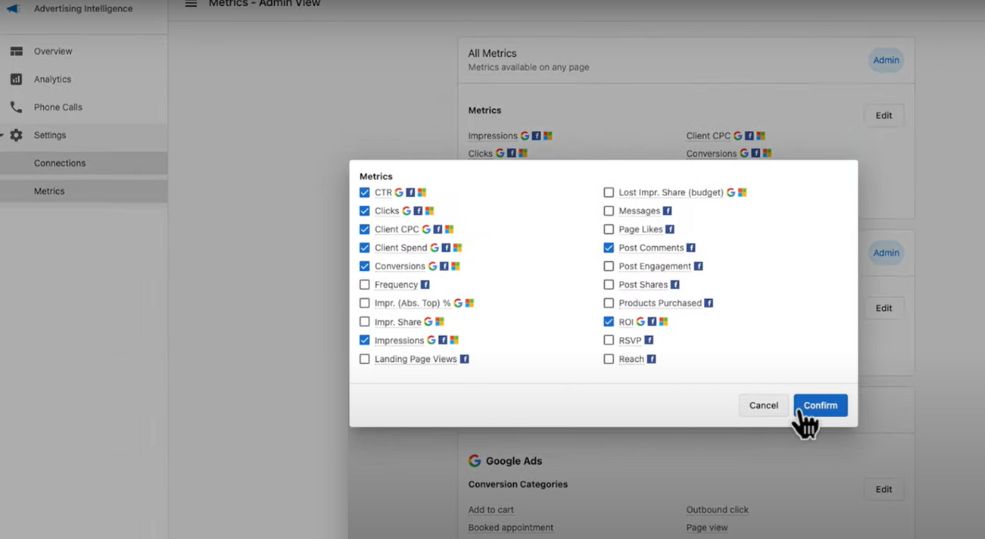
Task: Collapse the Settings section arrow
Action: tap(3, 135)
